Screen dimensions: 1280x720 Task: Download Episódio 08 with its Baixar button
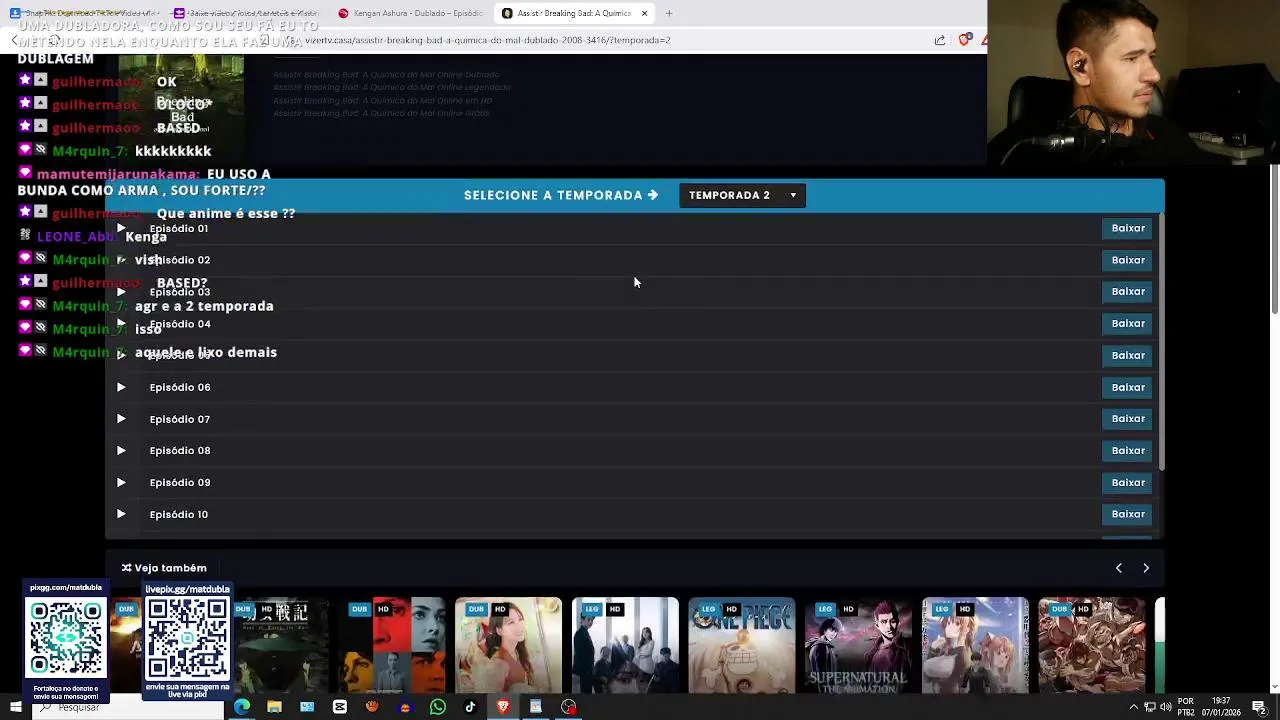pos(1128,450)
